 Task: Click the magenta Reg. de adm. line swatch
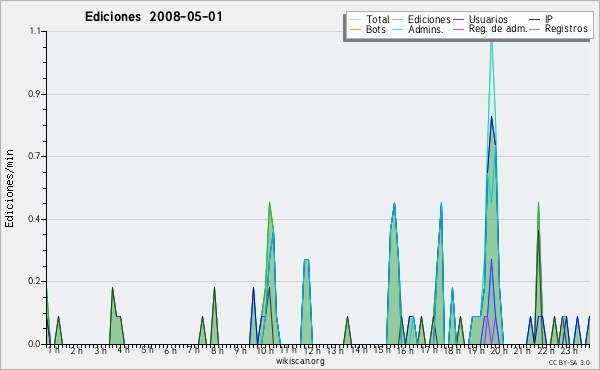(458, 29)
